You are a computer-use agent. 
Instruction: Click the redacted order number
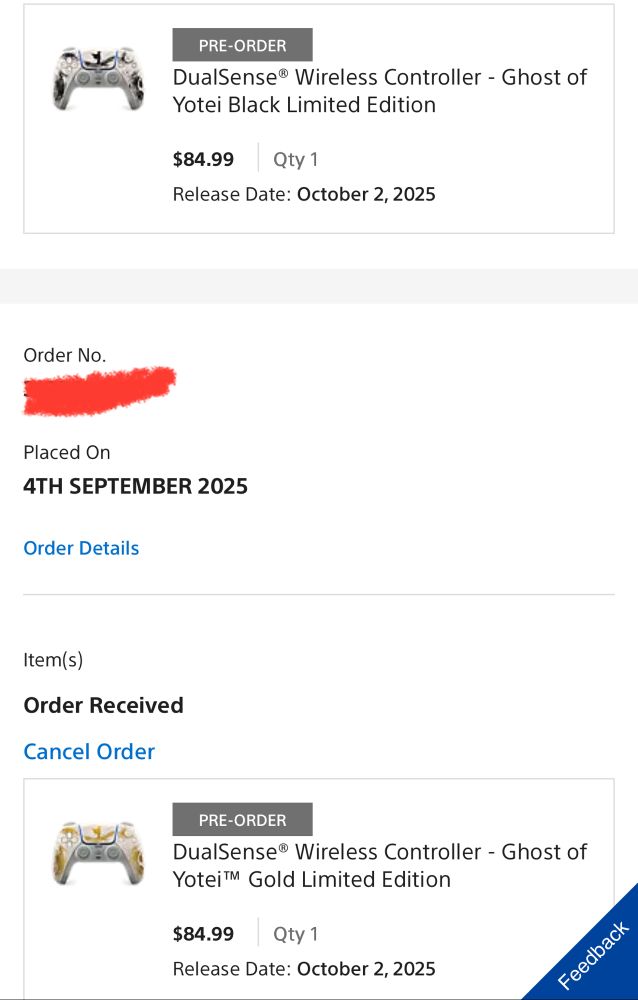tap(100, 391)
